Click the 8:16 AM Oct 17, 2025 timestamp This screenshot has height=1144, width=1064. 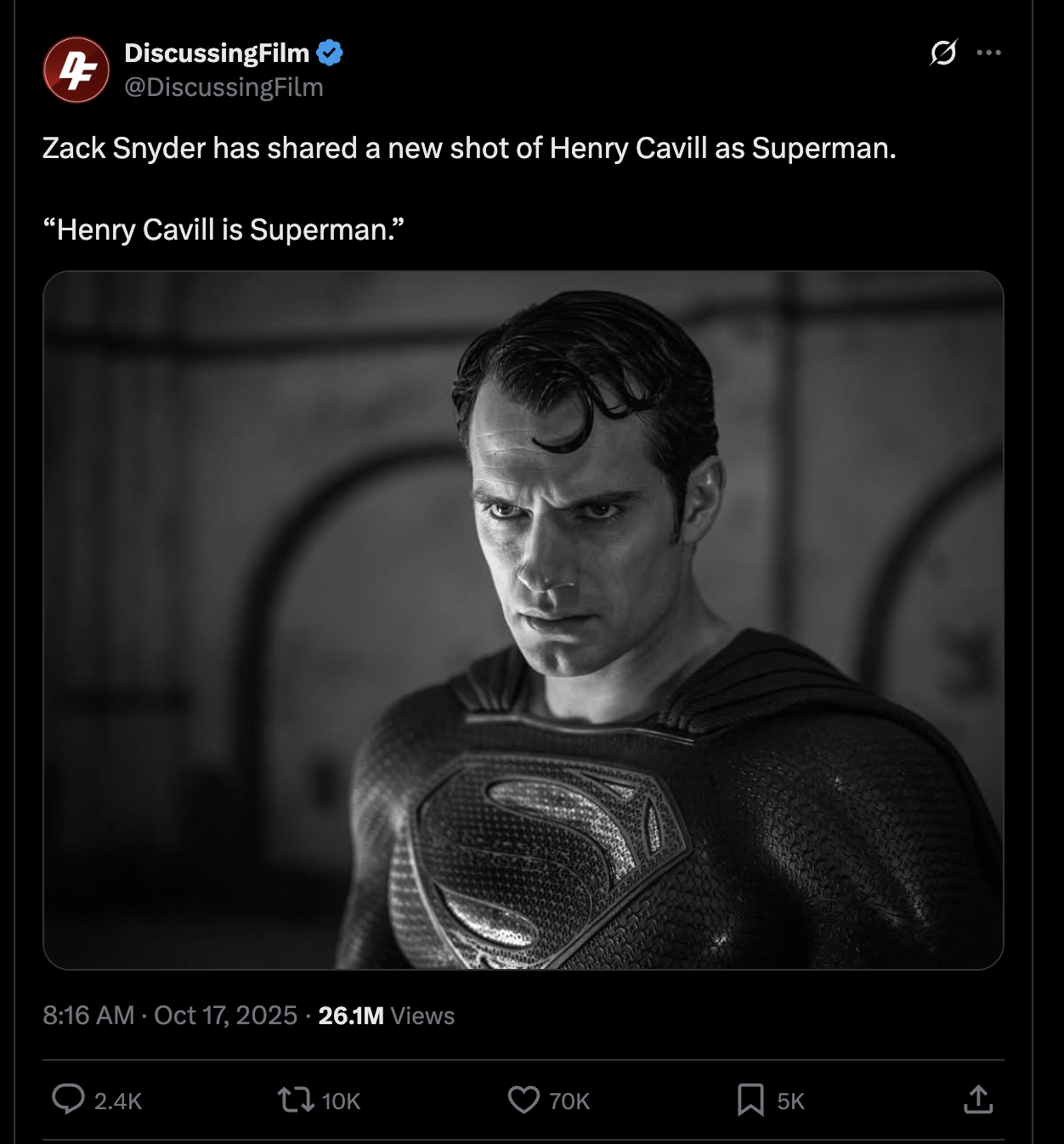click(x=170, y=1016)
